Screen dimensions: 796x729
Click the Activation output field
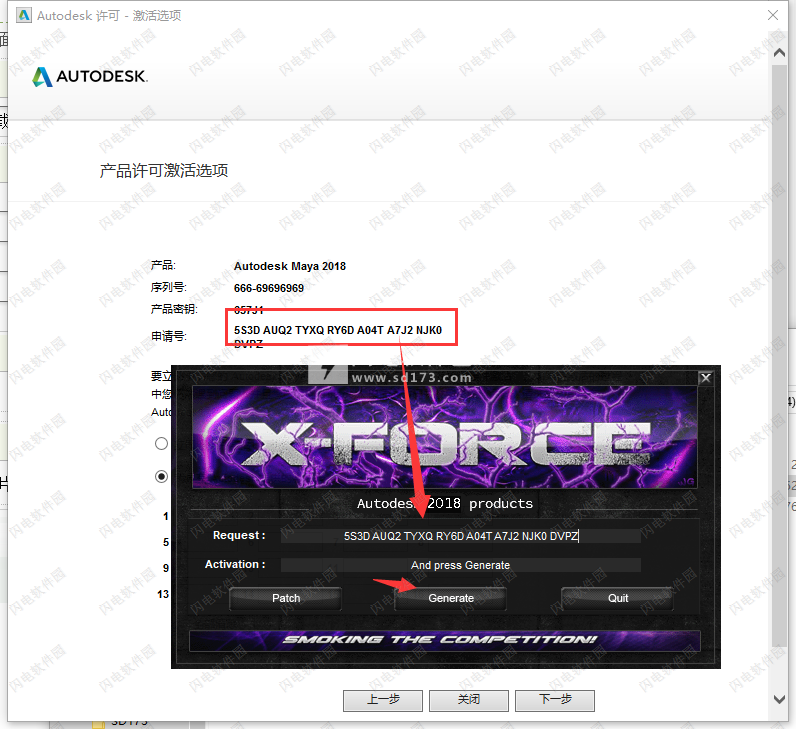click(x=460, y=565)
